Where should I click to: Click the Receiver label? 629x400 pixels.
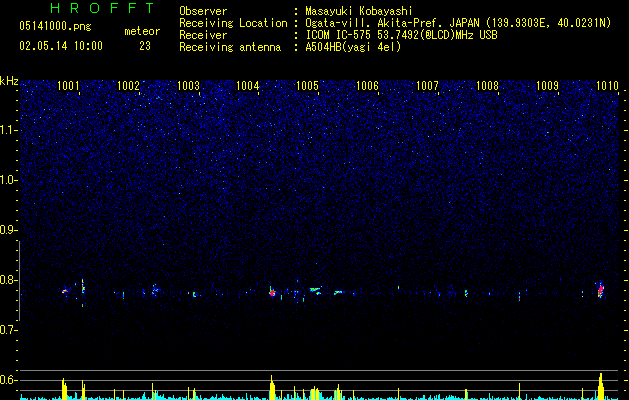coord(203,35)
